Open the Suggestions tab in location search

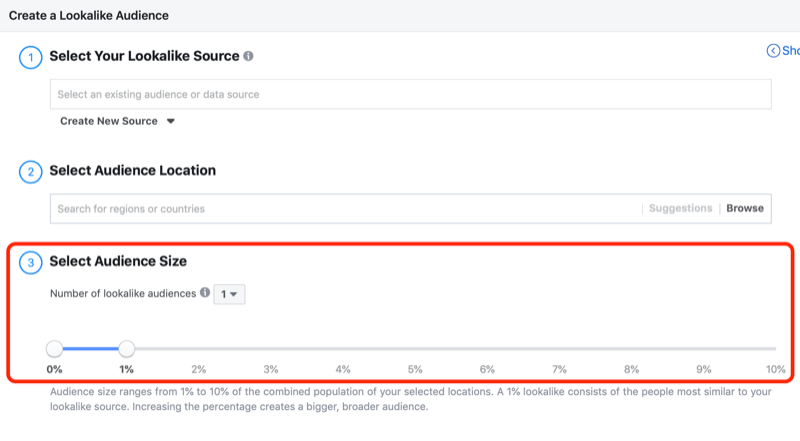point(680,209)
